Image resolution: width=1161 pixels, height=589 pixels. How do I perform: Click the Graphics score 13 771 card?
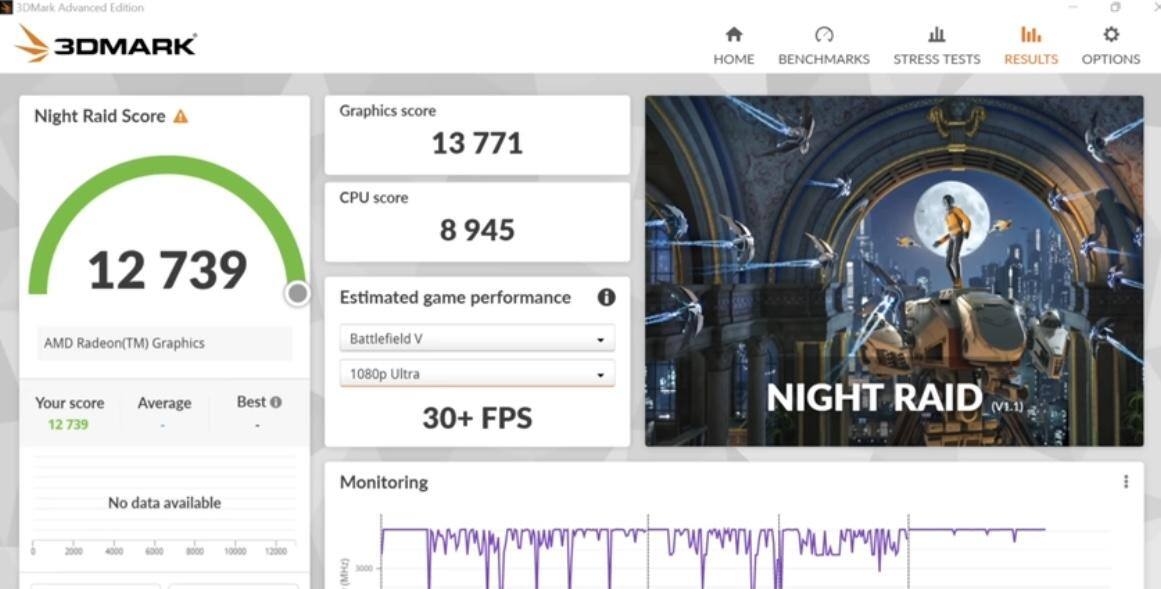point(477,135)
